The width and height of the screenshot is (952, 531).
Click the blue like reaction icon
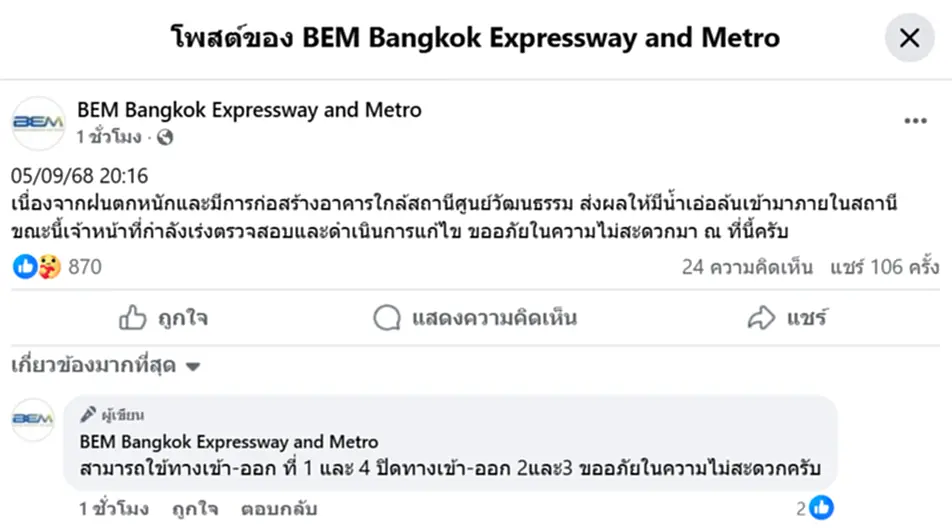25,266
